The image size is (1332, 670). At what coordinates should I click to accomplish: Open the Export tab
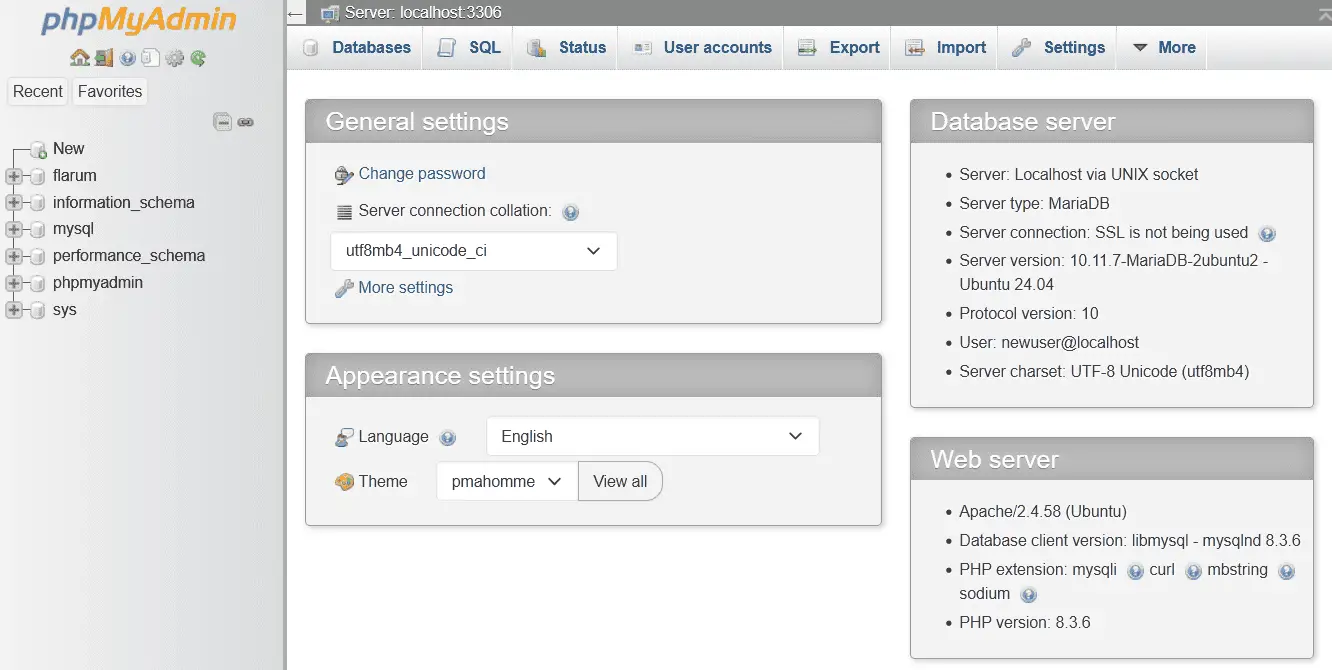838,47
